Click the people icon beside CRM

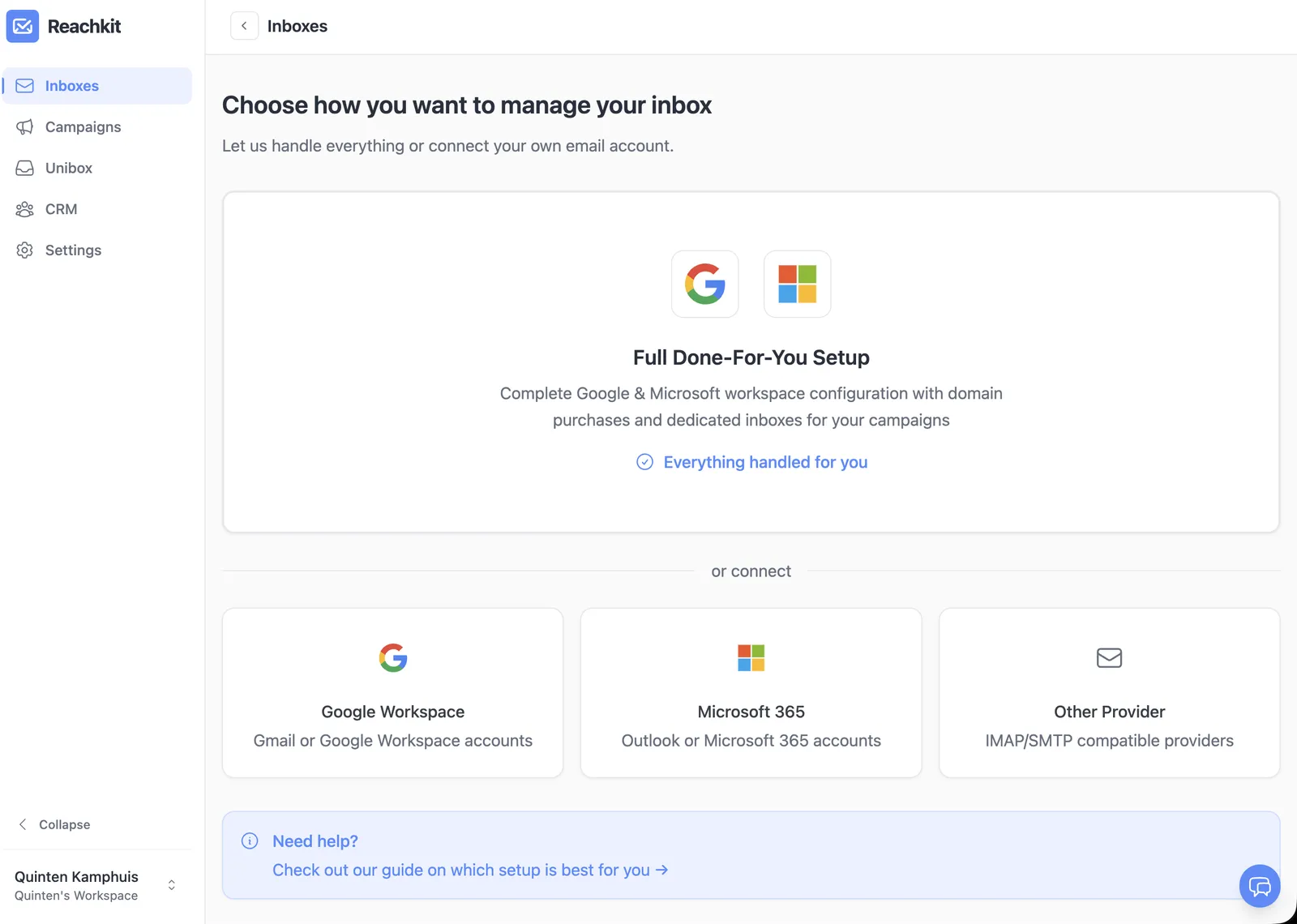click(x=25, y=209)
